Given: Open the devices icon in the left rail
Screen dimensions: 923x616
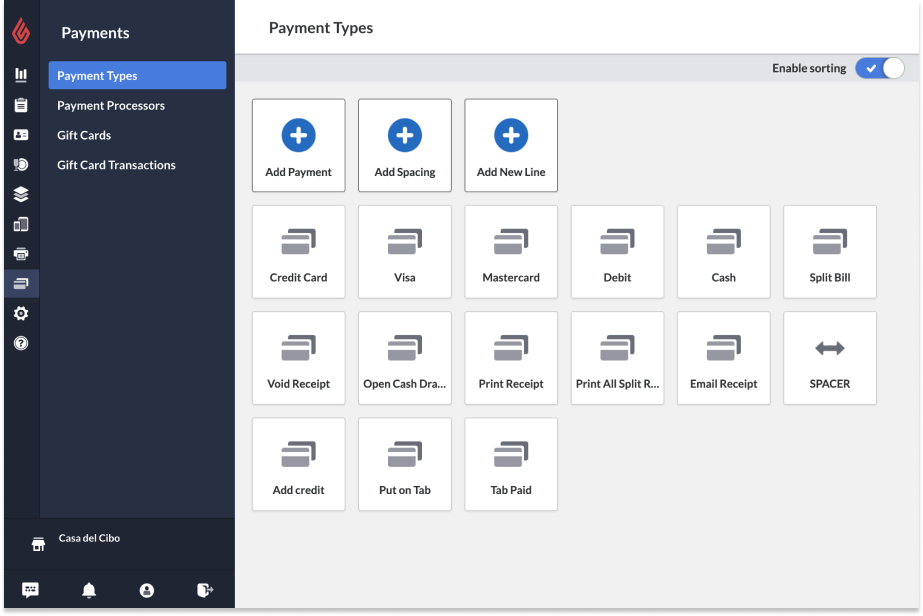Looking at the screenshot, I should (21, 224).
